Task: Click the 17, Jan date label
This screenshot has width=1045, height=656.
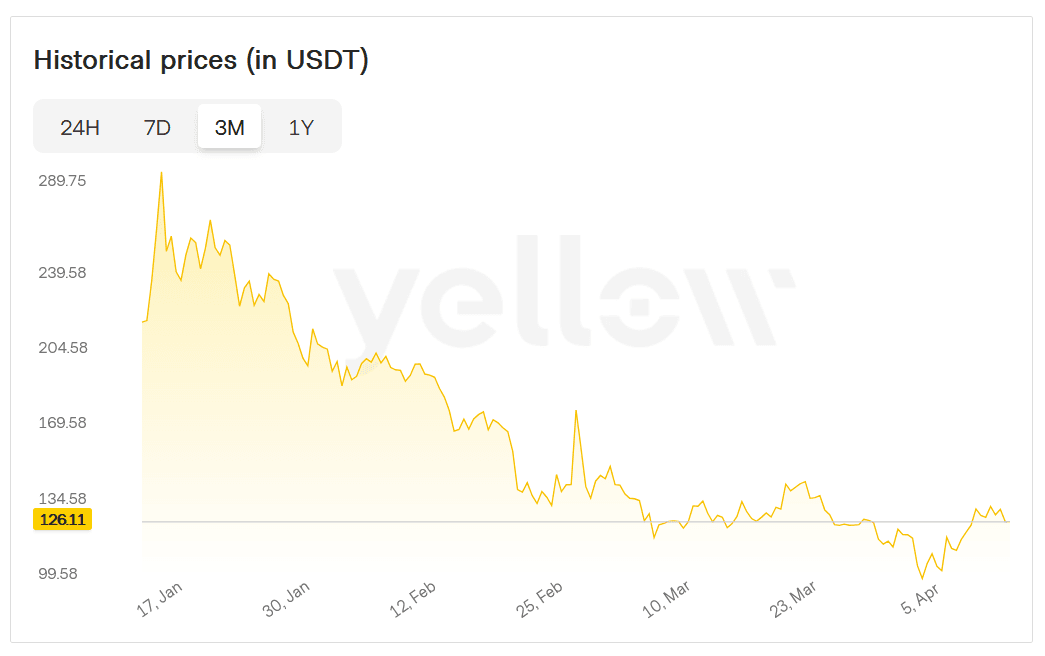Action: click(x=160, y=602)
